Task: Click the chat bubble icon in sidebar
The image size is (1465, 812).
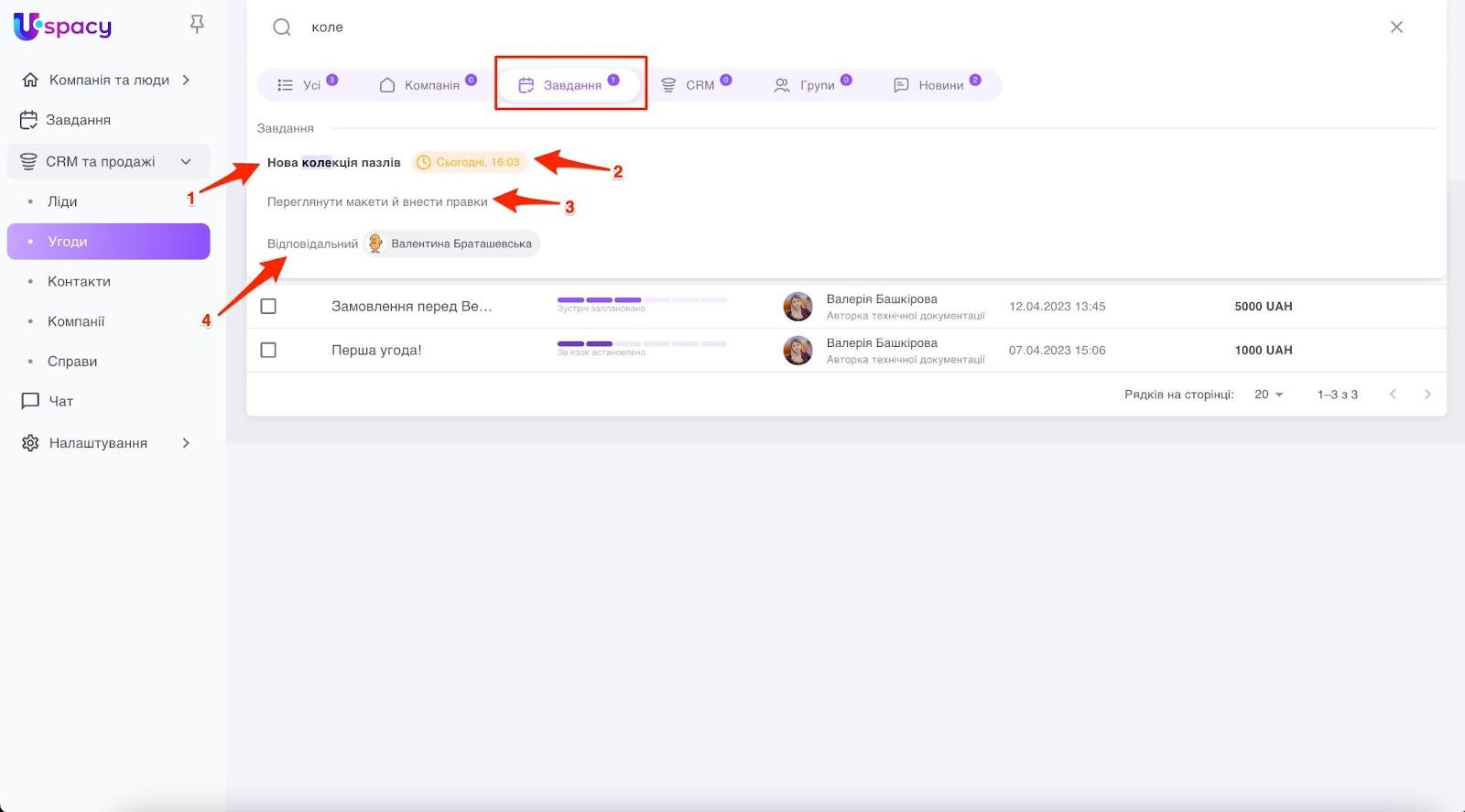Action: tap(30, 401)
